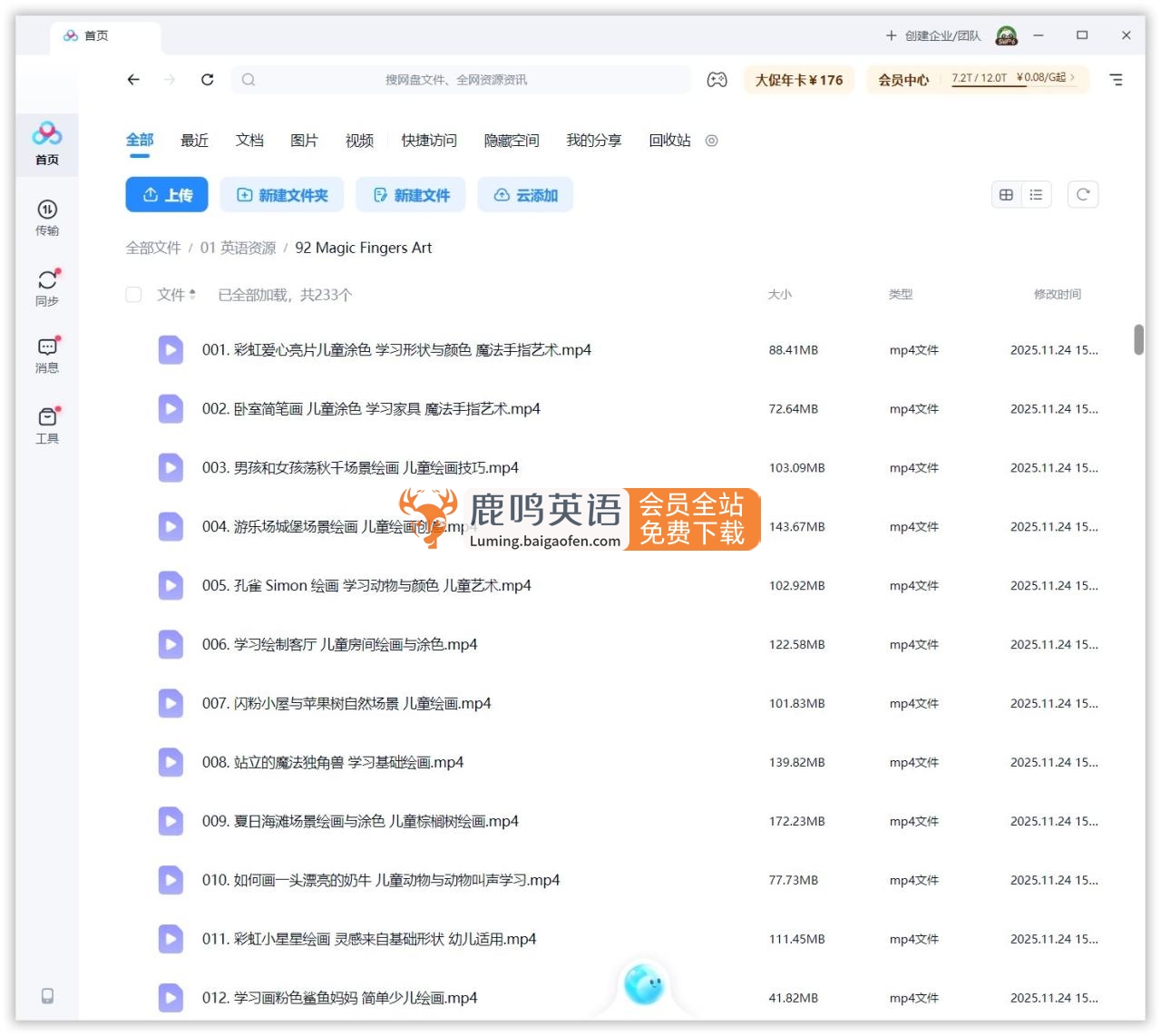Click the phone icon at the sidebar bottom
Image resolution: width=1161 pixels, height=1036 pixels.
[x=47, y=995]
